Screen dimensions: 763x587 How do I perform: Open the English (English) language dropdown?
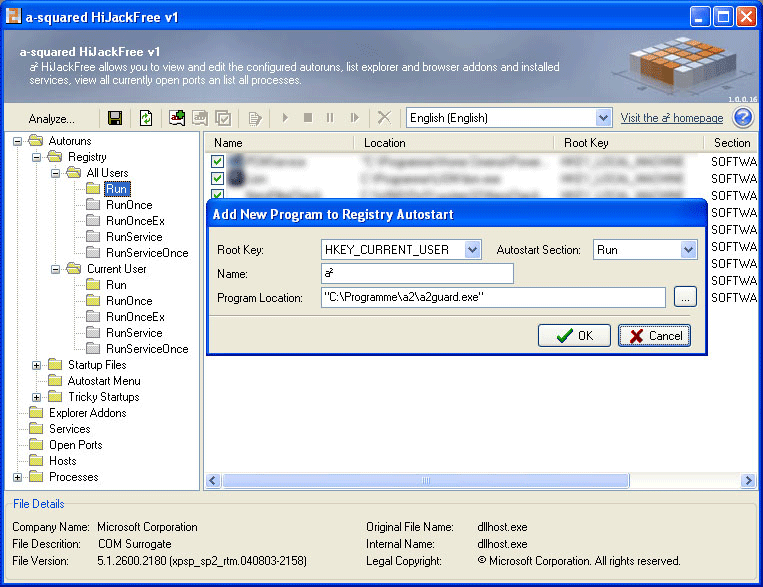click(603, 118)
